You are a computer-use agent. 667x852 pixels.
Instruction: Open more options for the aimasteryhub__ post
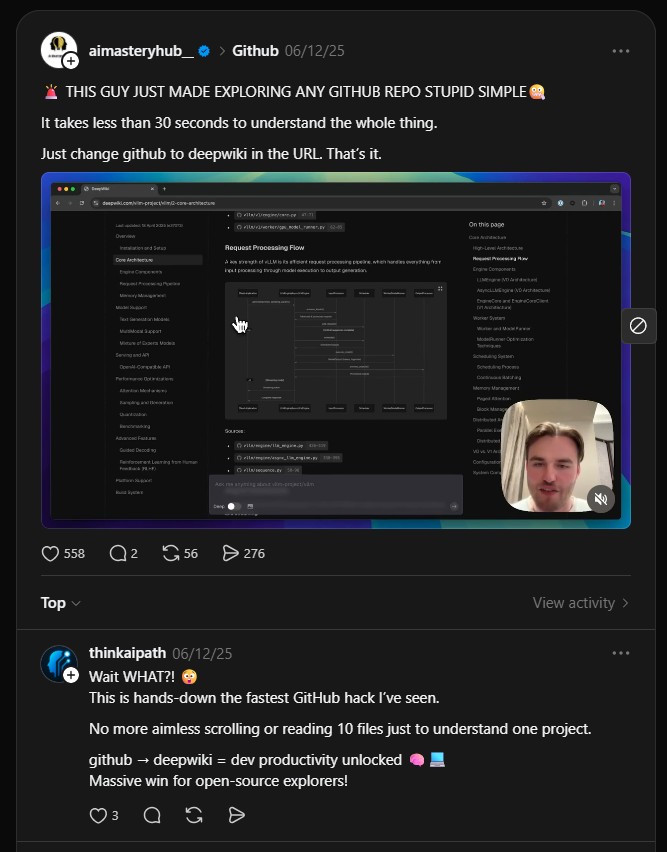pyautogui.click(x=621, y=51)
